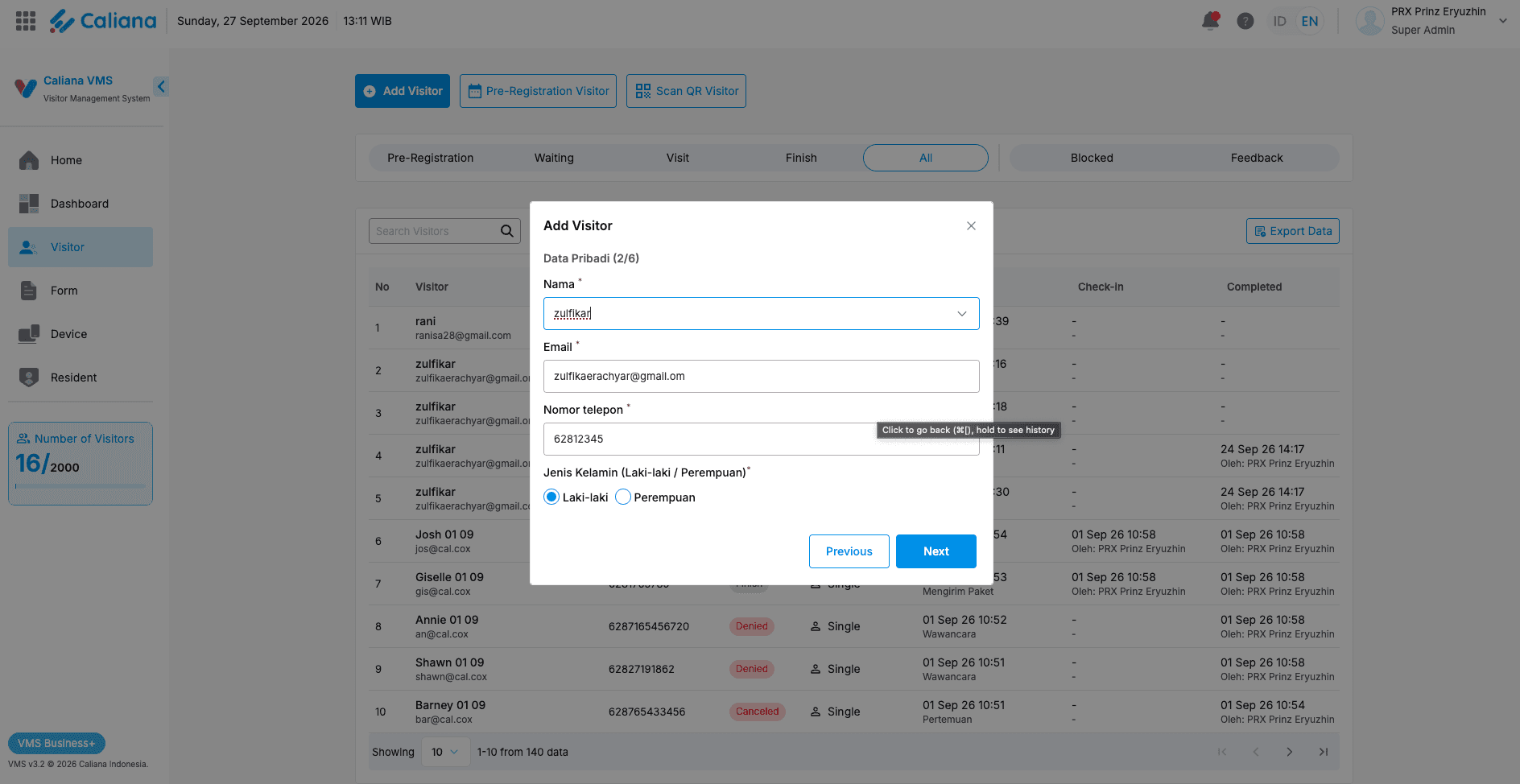The height and width of the screenshot is (784, 1520).
Task: Close the Add Visitor dialog
Action: [971, 225]
